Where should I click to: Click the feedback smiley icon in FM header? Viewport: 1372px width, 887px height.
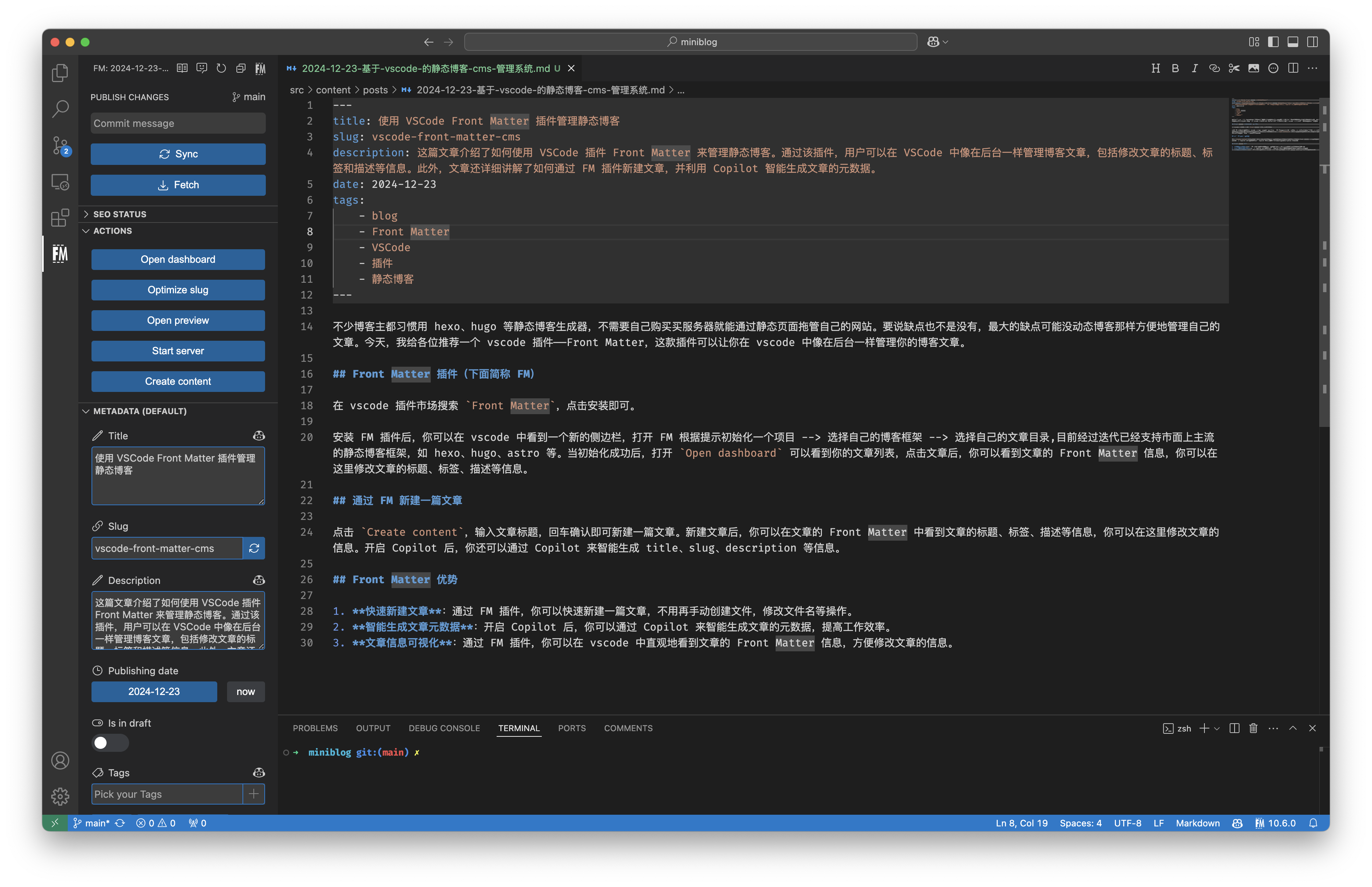pos(201,69)
